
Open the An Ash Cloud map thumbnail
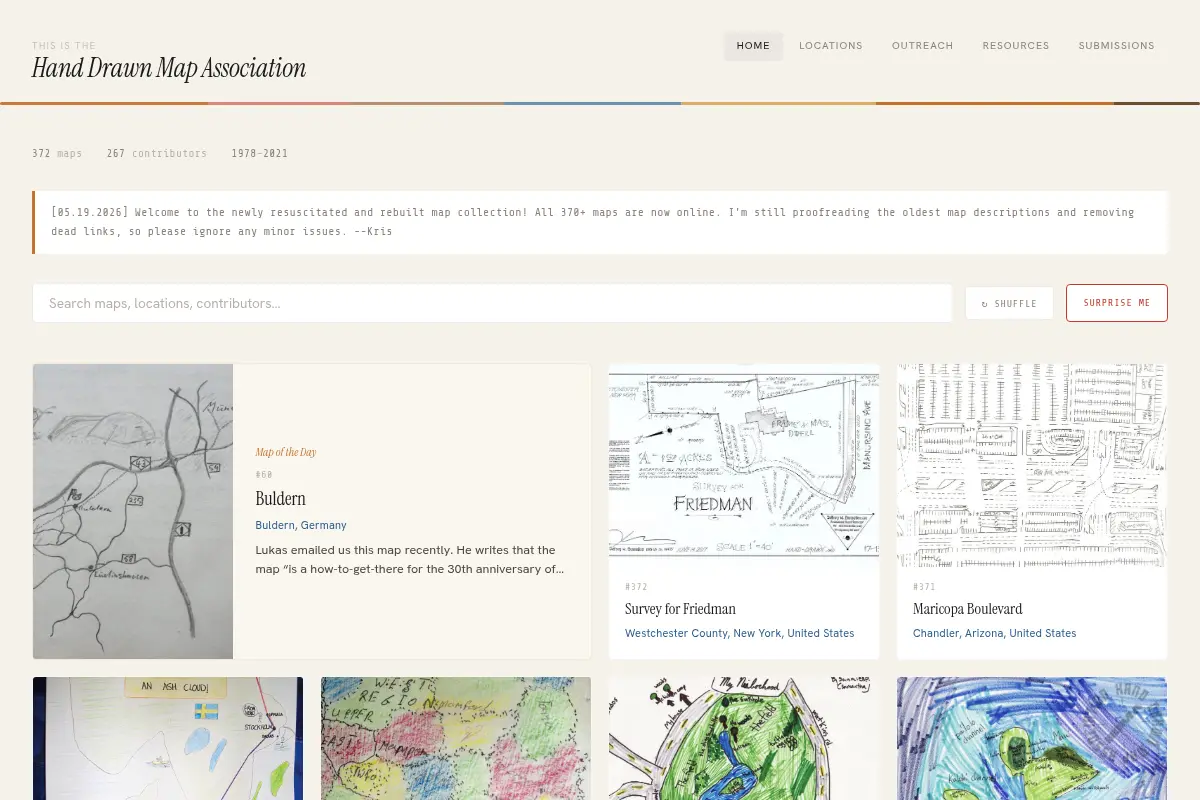[168, 738]
